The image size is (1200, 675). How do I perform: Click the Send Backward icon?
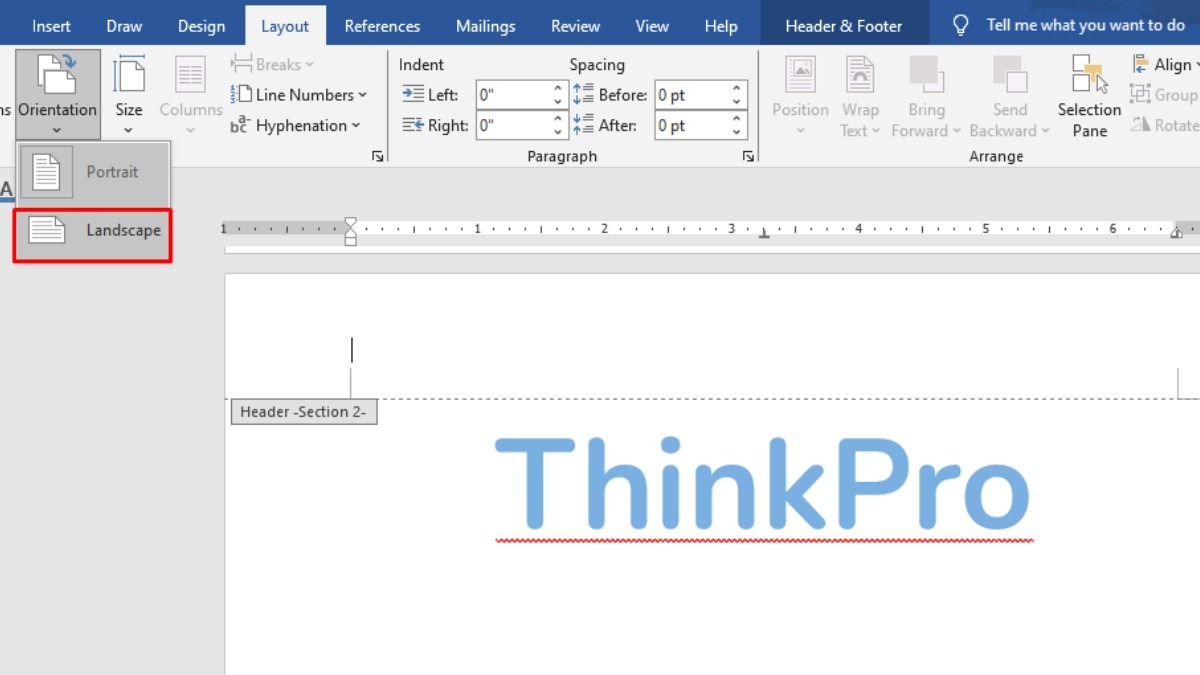click(1010, 75)
